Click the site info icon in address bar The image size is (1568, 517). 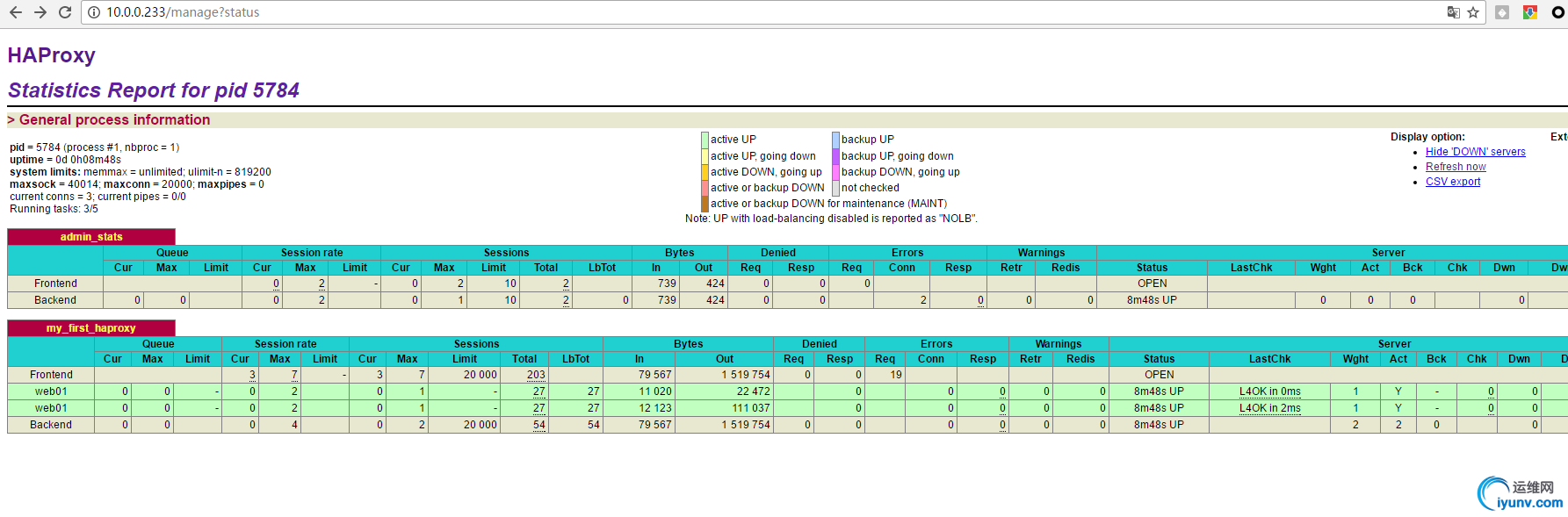pos(95,12)
